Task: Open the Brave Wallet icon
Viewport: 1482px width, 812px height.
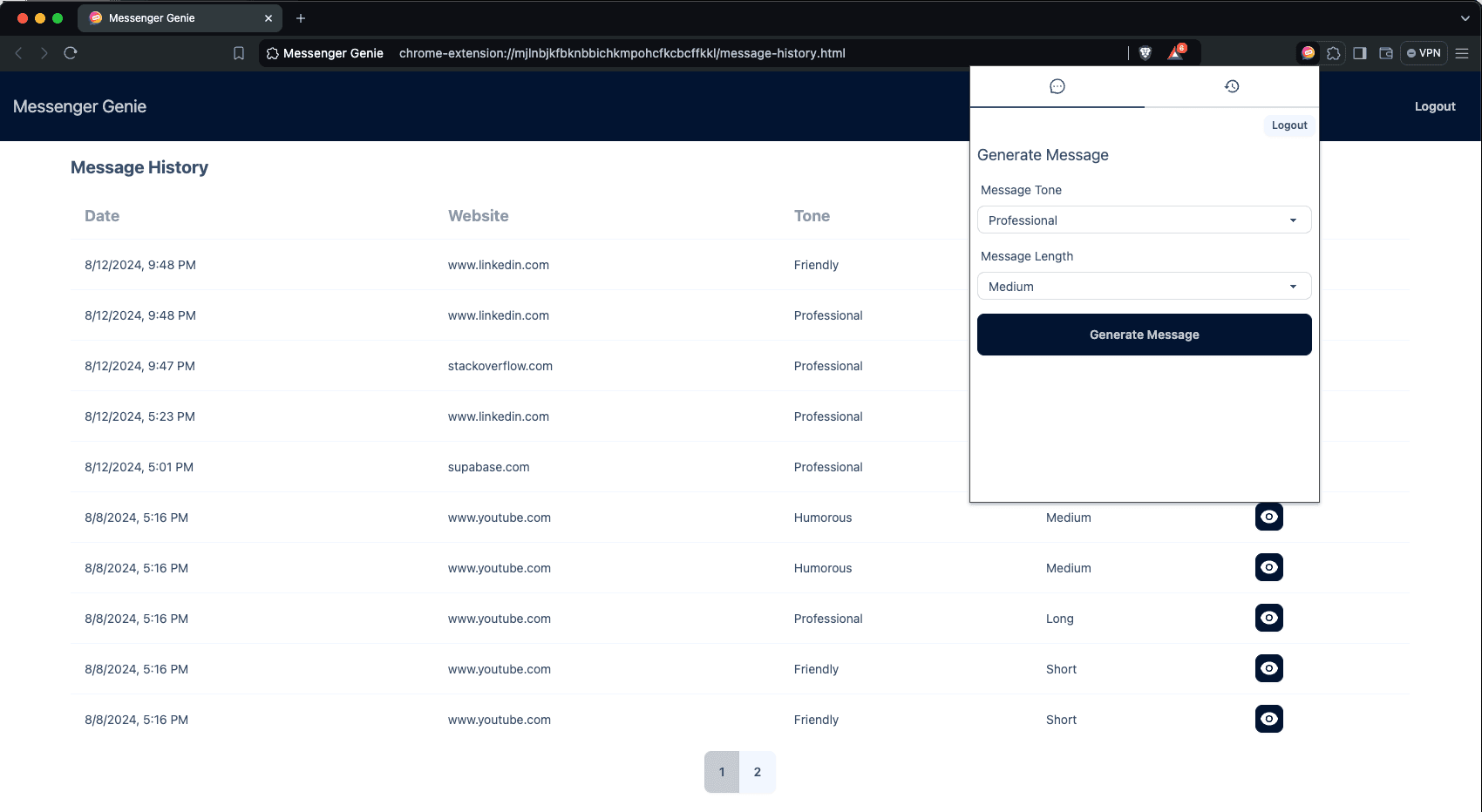Action: [x=1386, y=53]
